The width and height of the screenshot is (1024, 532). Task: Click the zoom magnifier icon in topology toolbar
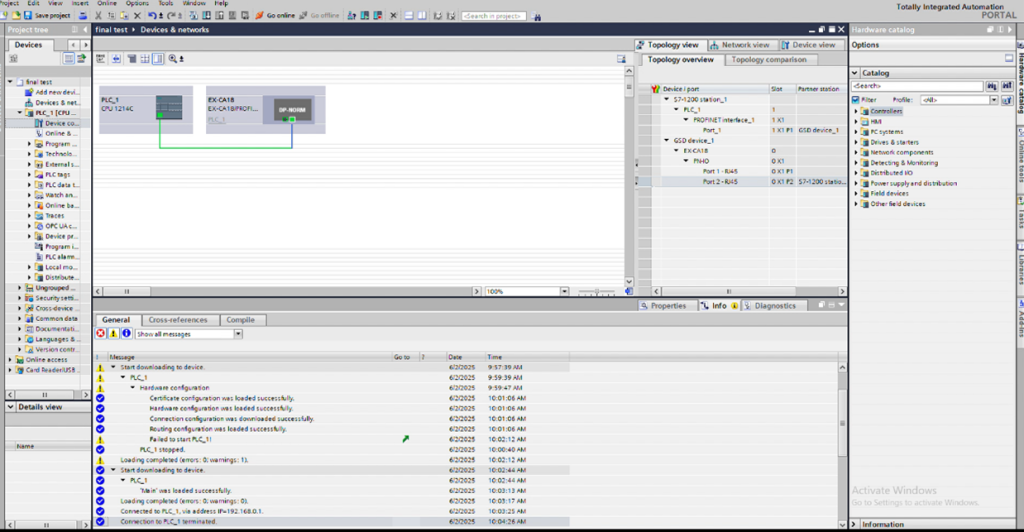(172, 59)
